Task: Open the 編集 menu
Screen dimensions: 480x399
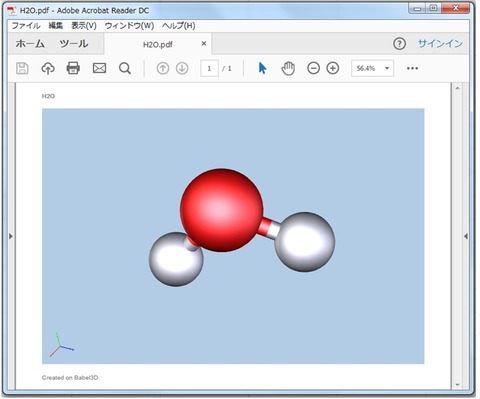Action: coord(56,26)
